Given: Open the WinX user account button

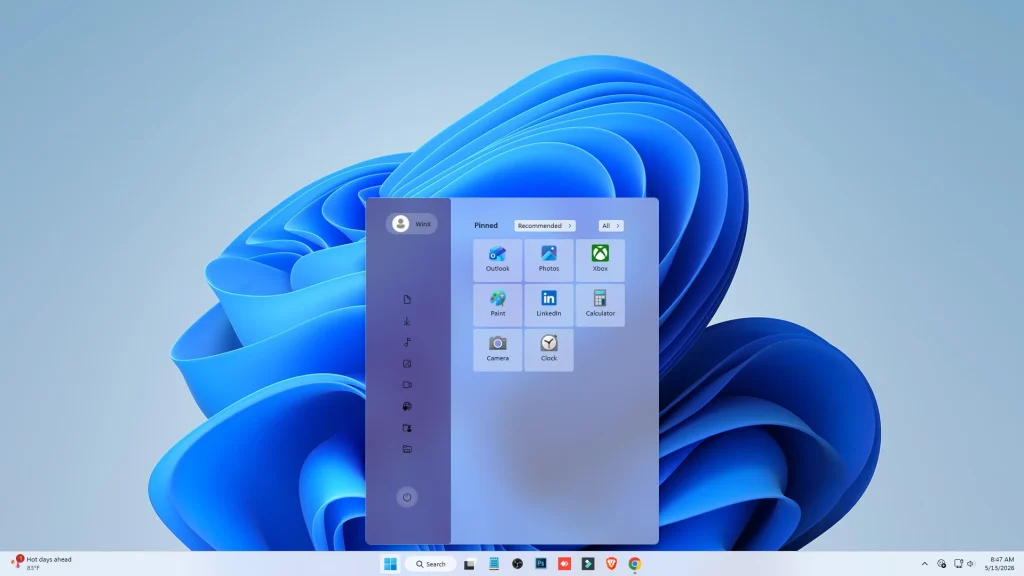Looking at the screenshot, I should [411, 224].
